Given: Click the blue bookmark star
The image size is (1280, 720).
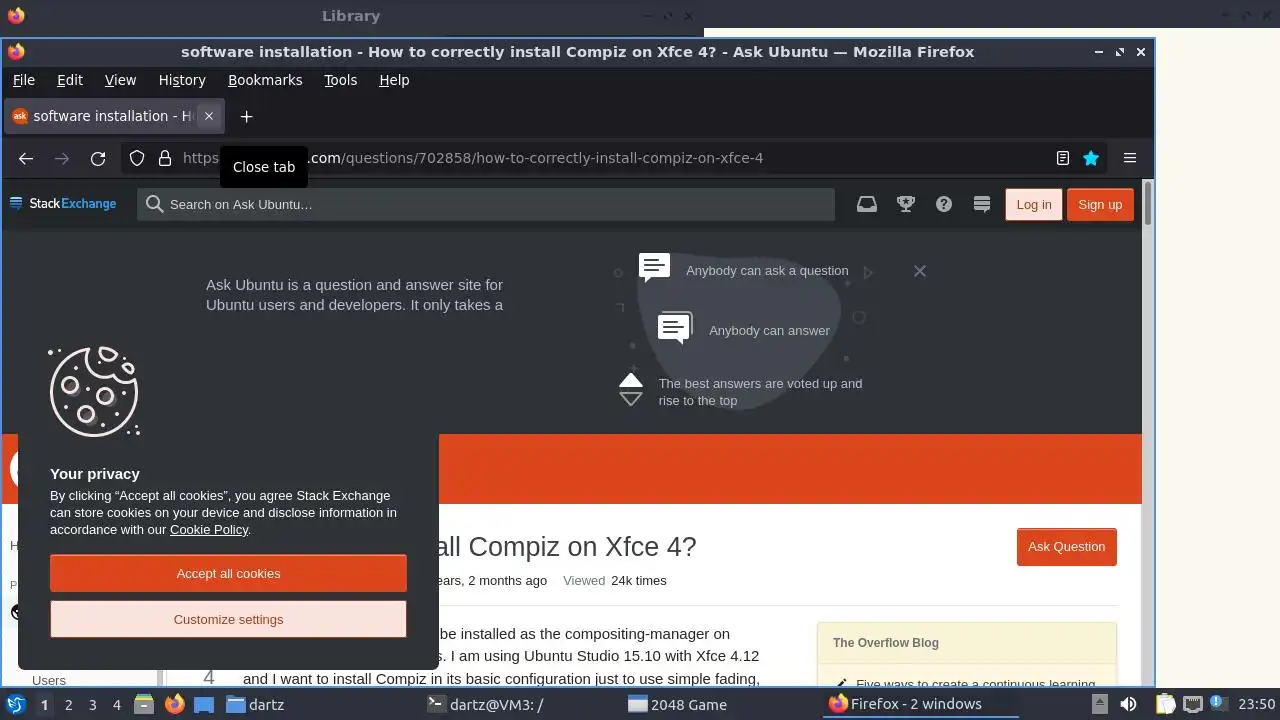Looking at the screenshot, I should tap(1091, 158).
